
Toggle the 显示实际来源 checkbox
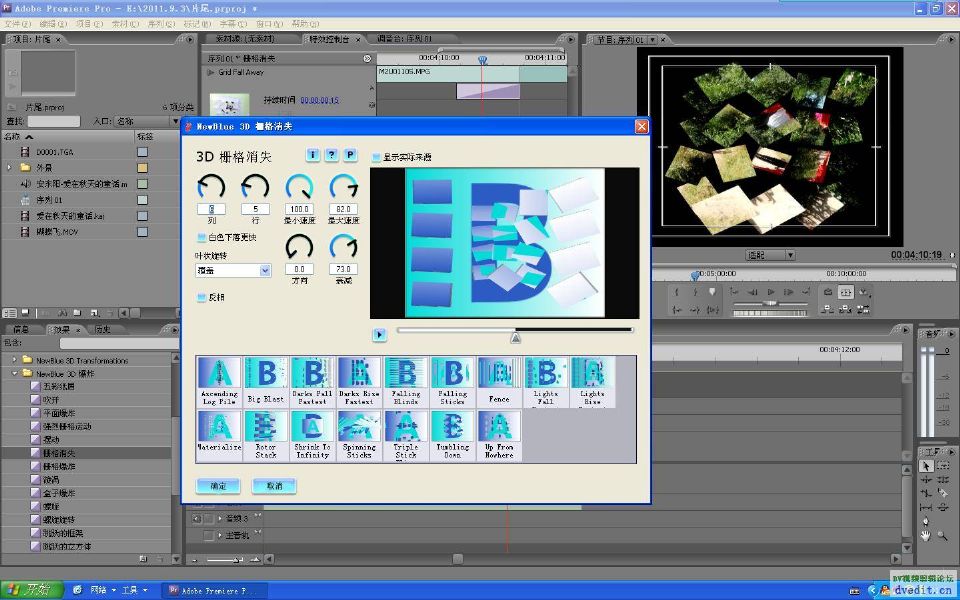(377, 157)
